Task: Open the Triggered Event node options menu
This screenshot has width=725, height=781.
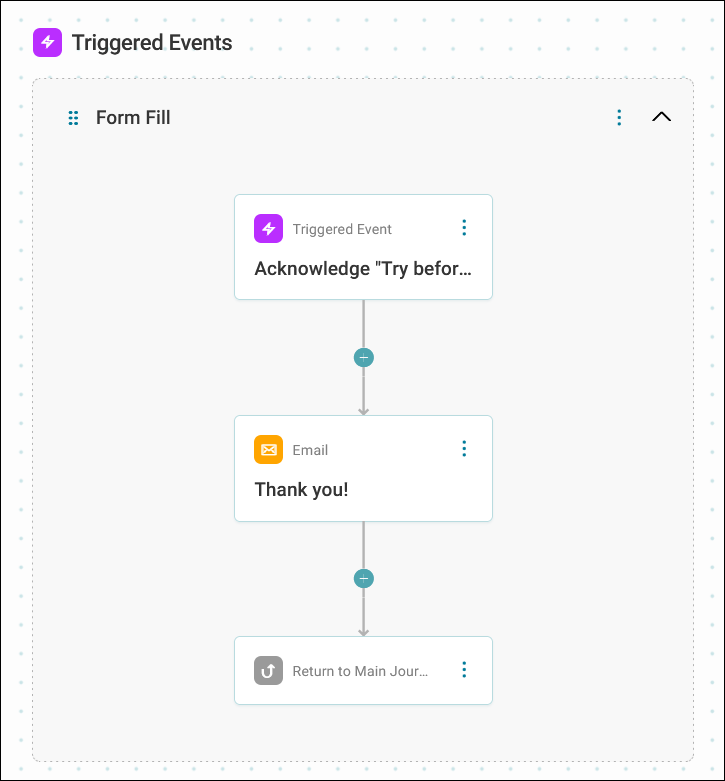Action: coord(464,228)
